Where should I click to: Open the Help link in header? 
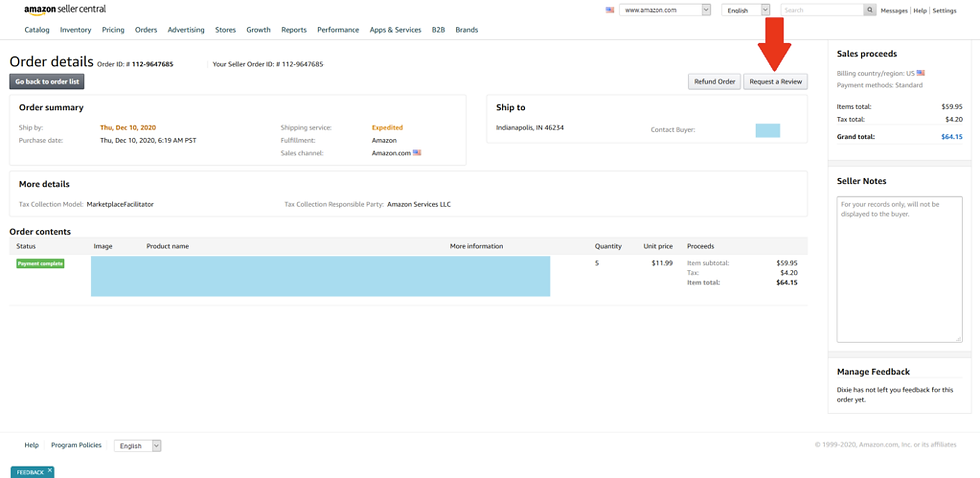coord(920,11)
